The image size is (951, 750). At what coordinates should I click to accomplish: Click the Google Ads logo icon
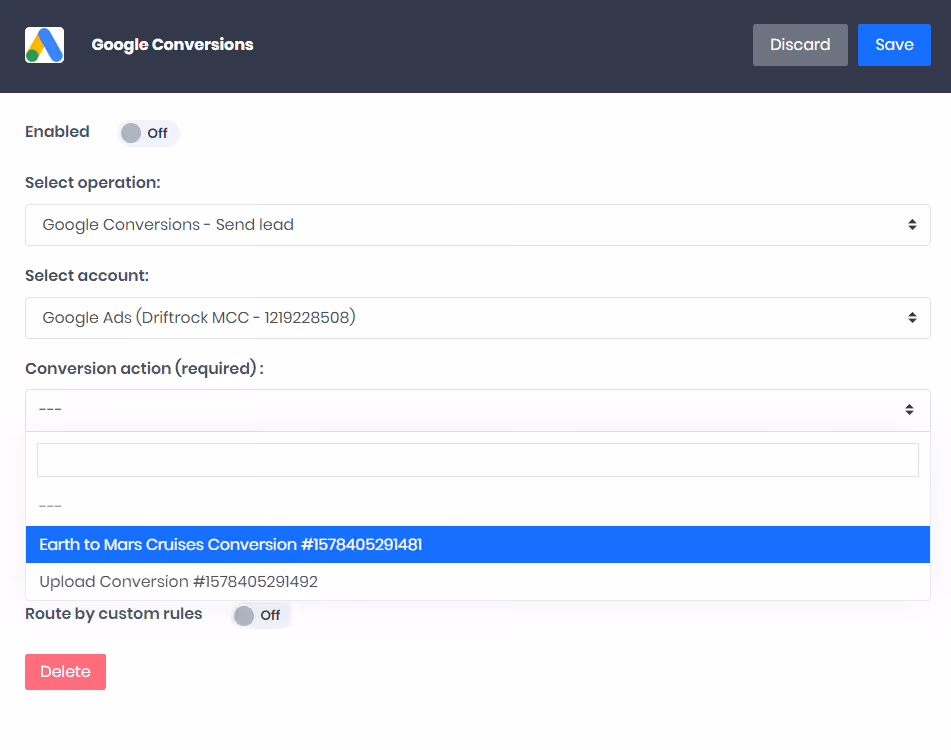[x=44, y=45]
